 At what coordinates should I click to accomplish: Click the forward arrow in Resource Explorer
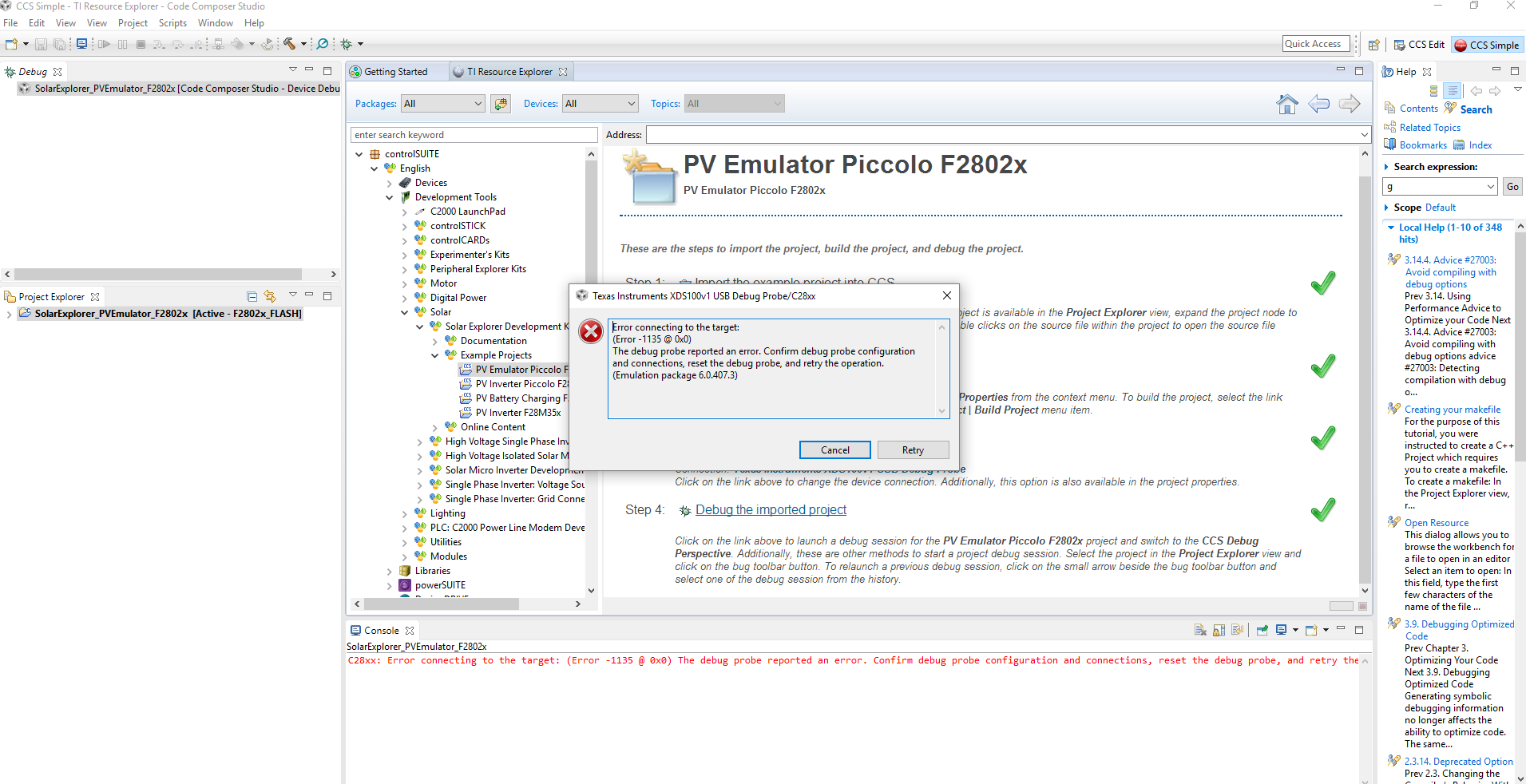coord(1350,104)
